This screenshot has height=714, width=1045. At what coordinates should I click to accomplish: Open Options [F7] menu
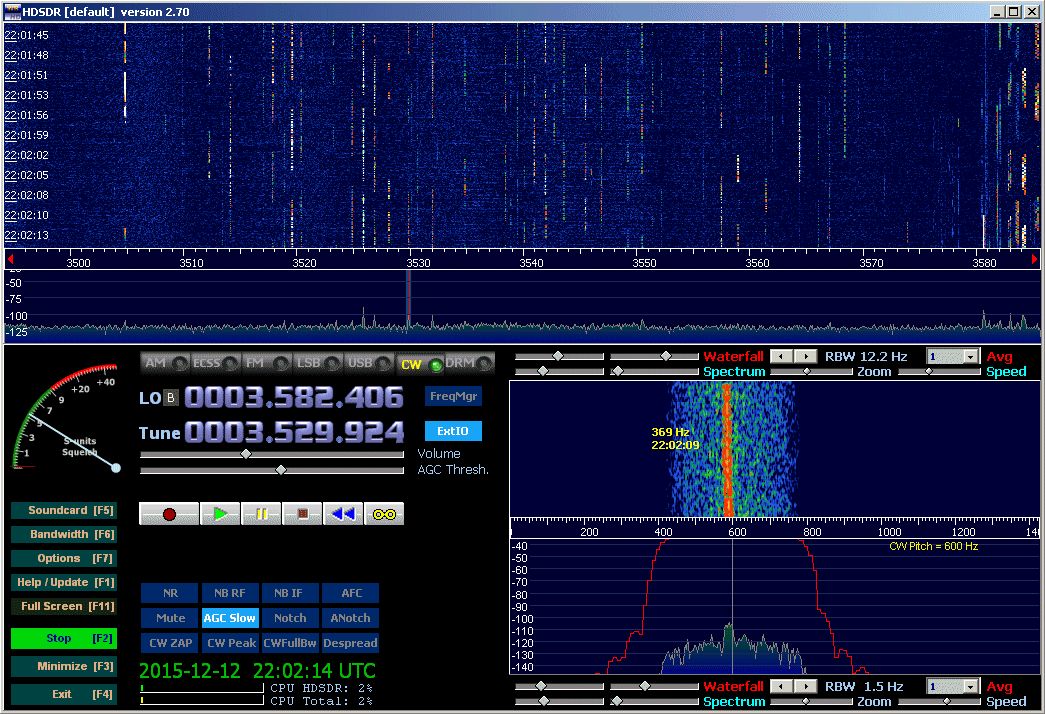(64, 558)
